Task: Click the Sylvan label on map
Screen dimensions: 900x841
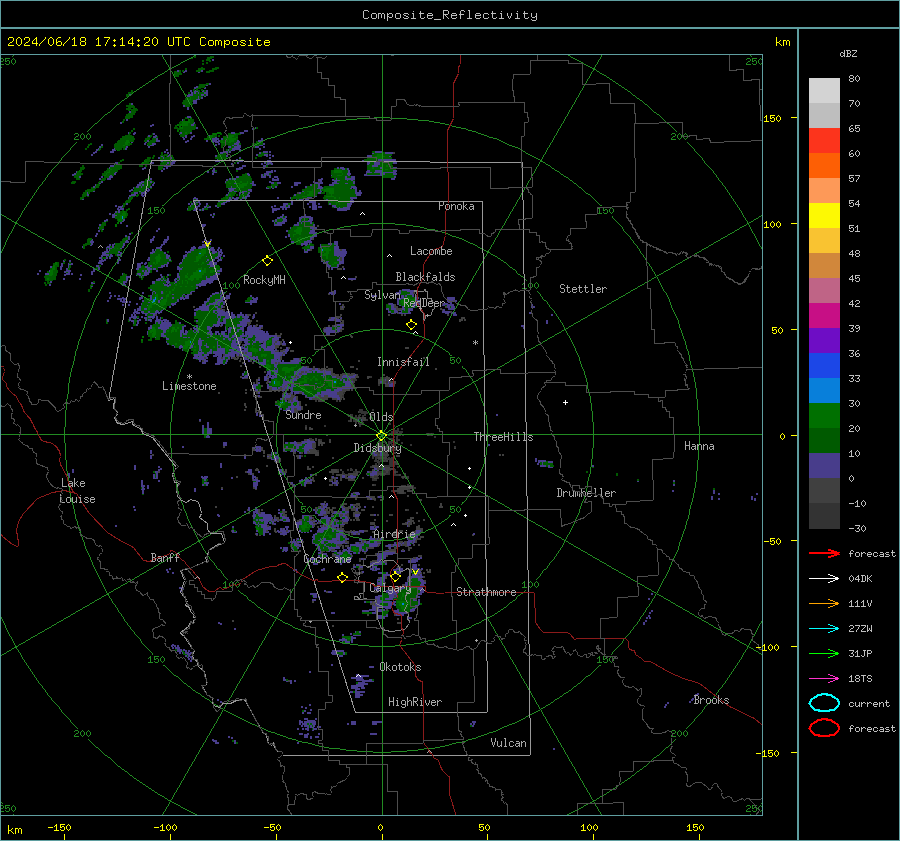Action: 382,295
